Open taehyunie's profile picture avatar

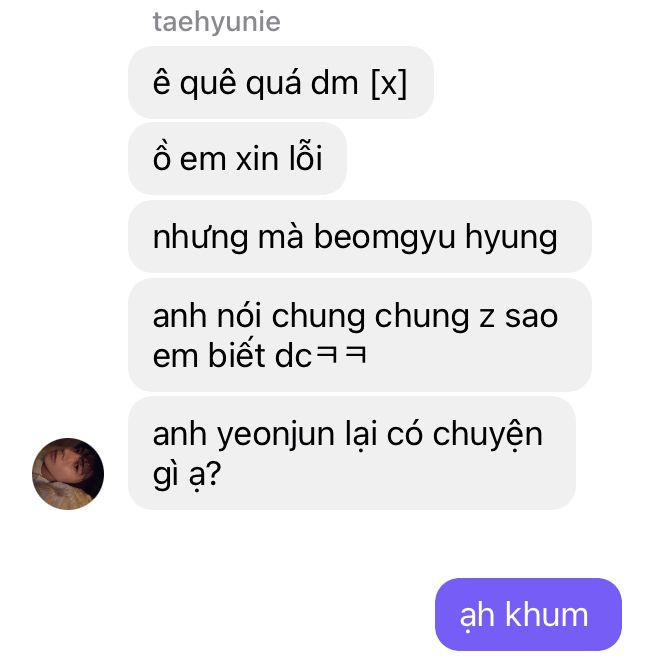point(68,474)
